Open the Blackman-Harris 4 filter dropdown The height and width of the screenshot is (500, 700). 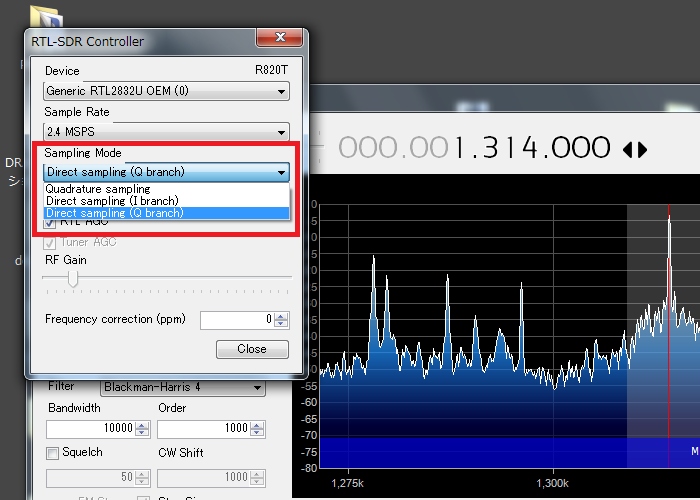[182, 388]
